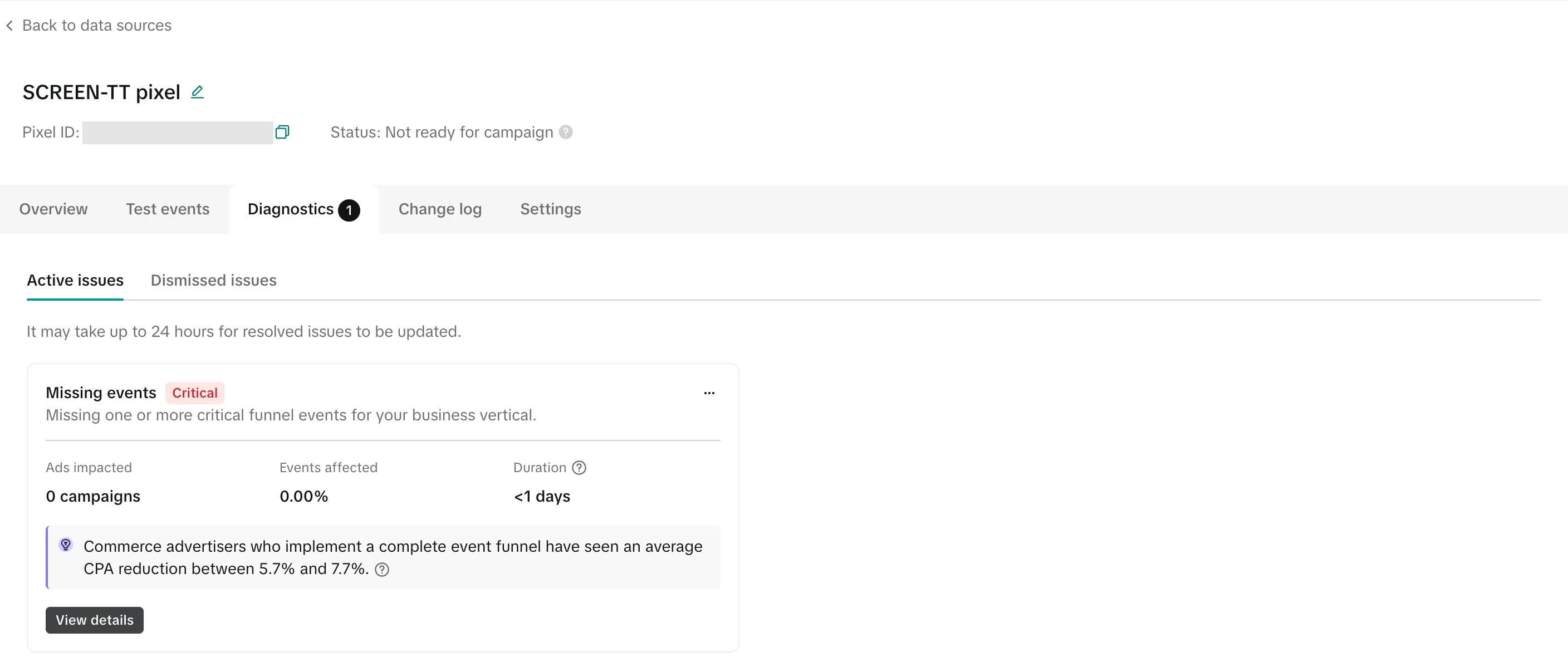Copy the Pixel ID with copy icon
Image resolution: width=1568 pixels, height=657 pixels.
click(x=282, y=132)
